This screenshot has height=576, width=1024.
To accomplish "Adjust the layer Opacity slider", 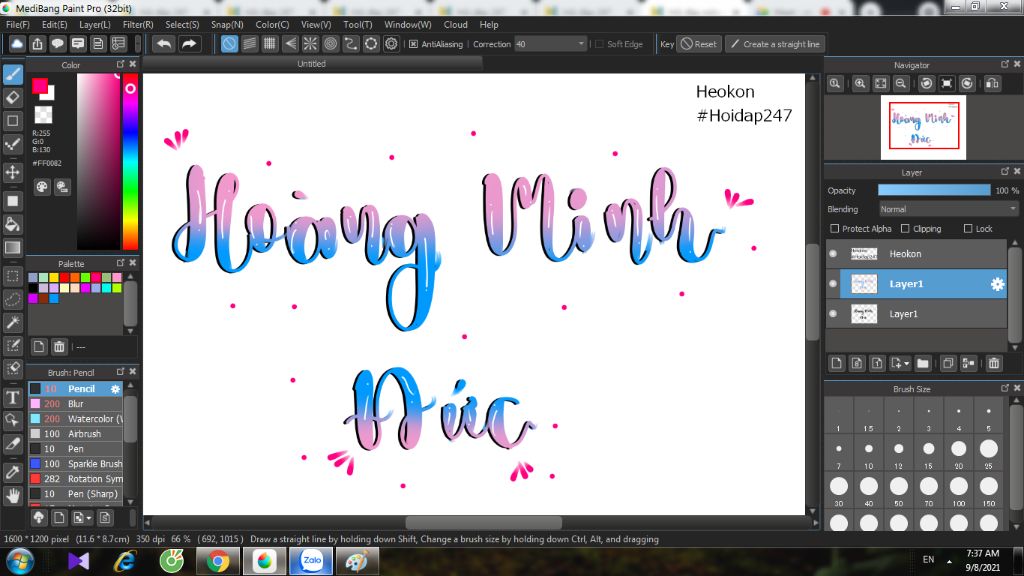I will (x=934, y=190).
